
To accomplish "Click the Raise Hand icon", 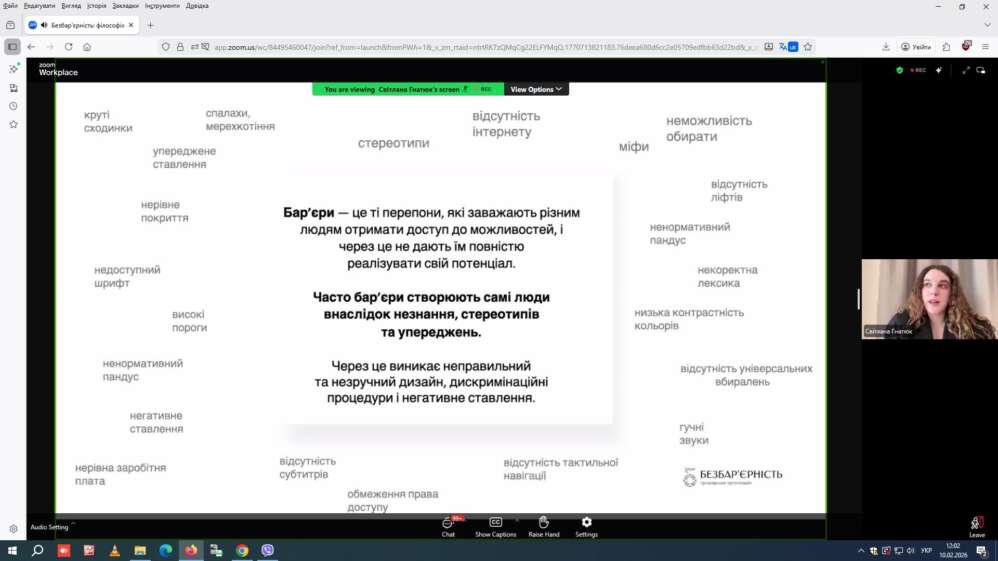I will [543, 525].
